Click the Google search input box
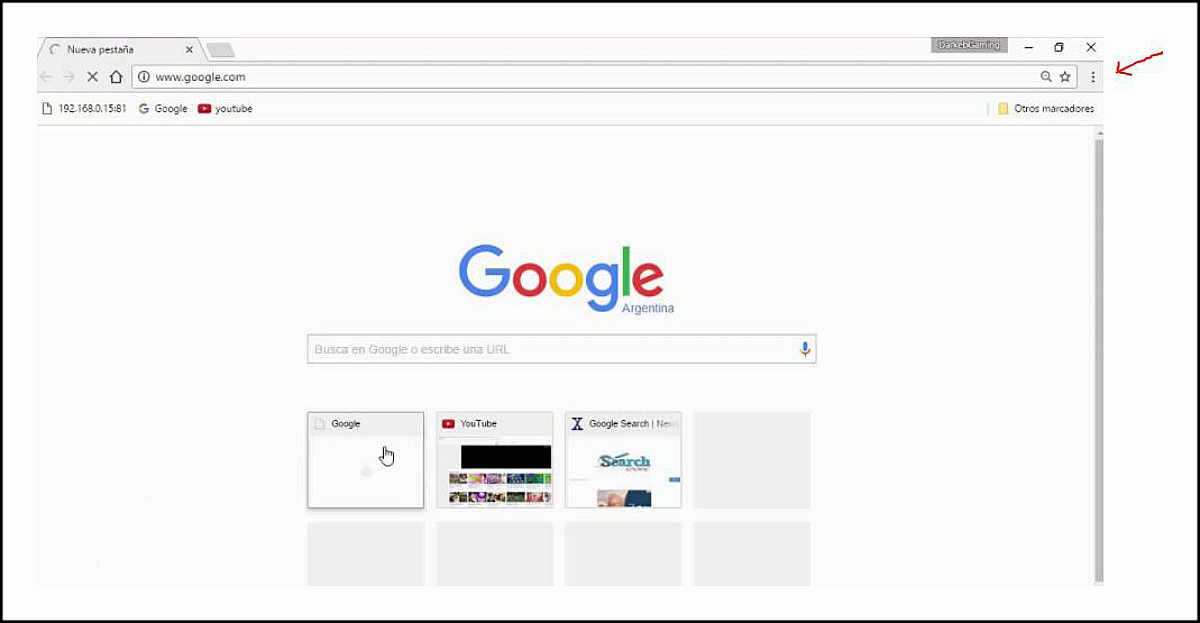 point(561,349)
